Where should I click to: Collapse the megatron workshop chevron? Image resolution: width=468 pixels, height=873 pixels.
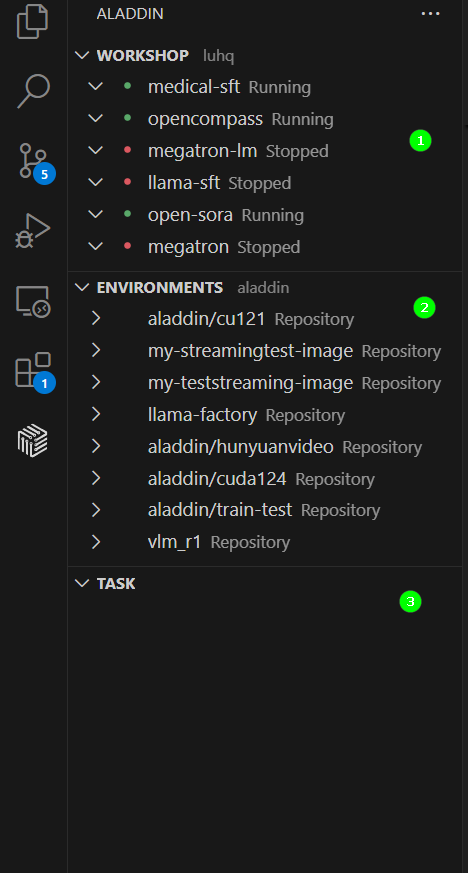[x=96, y=246]
